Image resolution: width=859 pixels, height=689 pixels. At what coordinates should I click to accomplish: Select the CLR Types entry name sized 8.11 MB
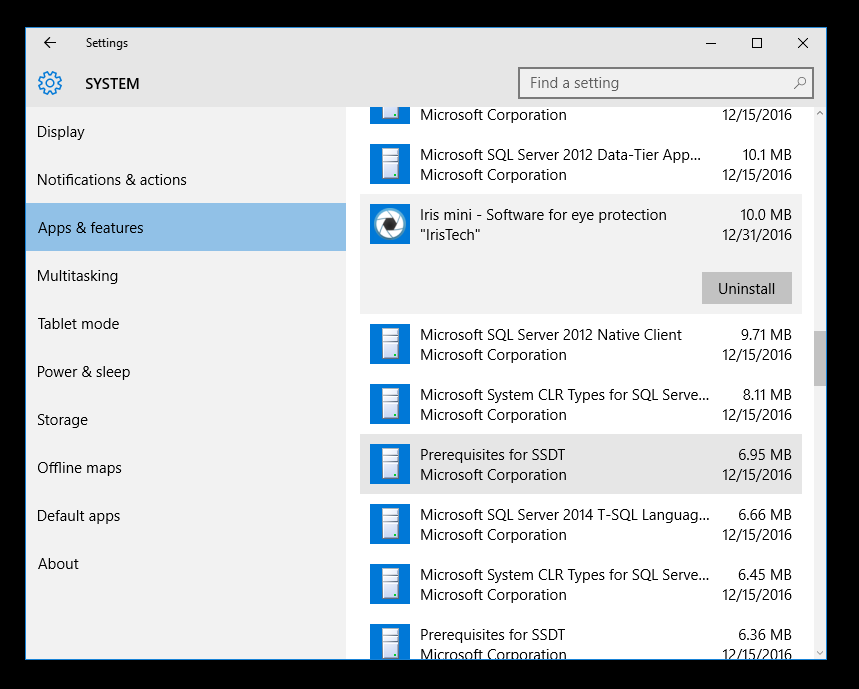pyautogui.click(x=564, y=395)
